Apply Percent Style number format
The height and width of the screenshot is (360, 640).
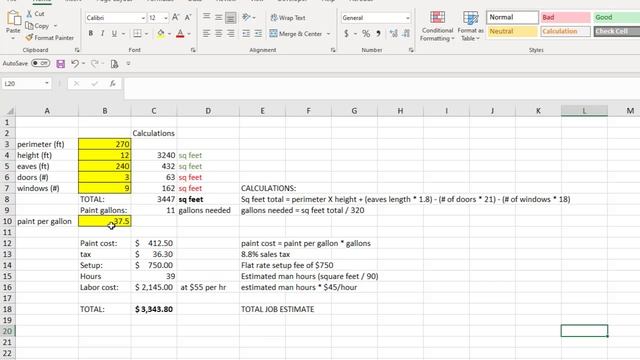click(x=366, y=33)
